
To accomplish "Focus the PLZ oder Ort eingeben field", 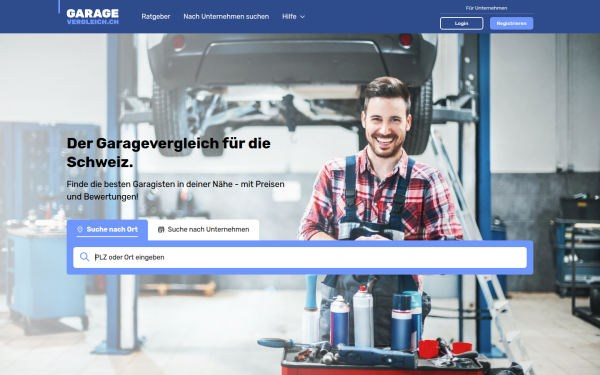I will click(300, 257).
